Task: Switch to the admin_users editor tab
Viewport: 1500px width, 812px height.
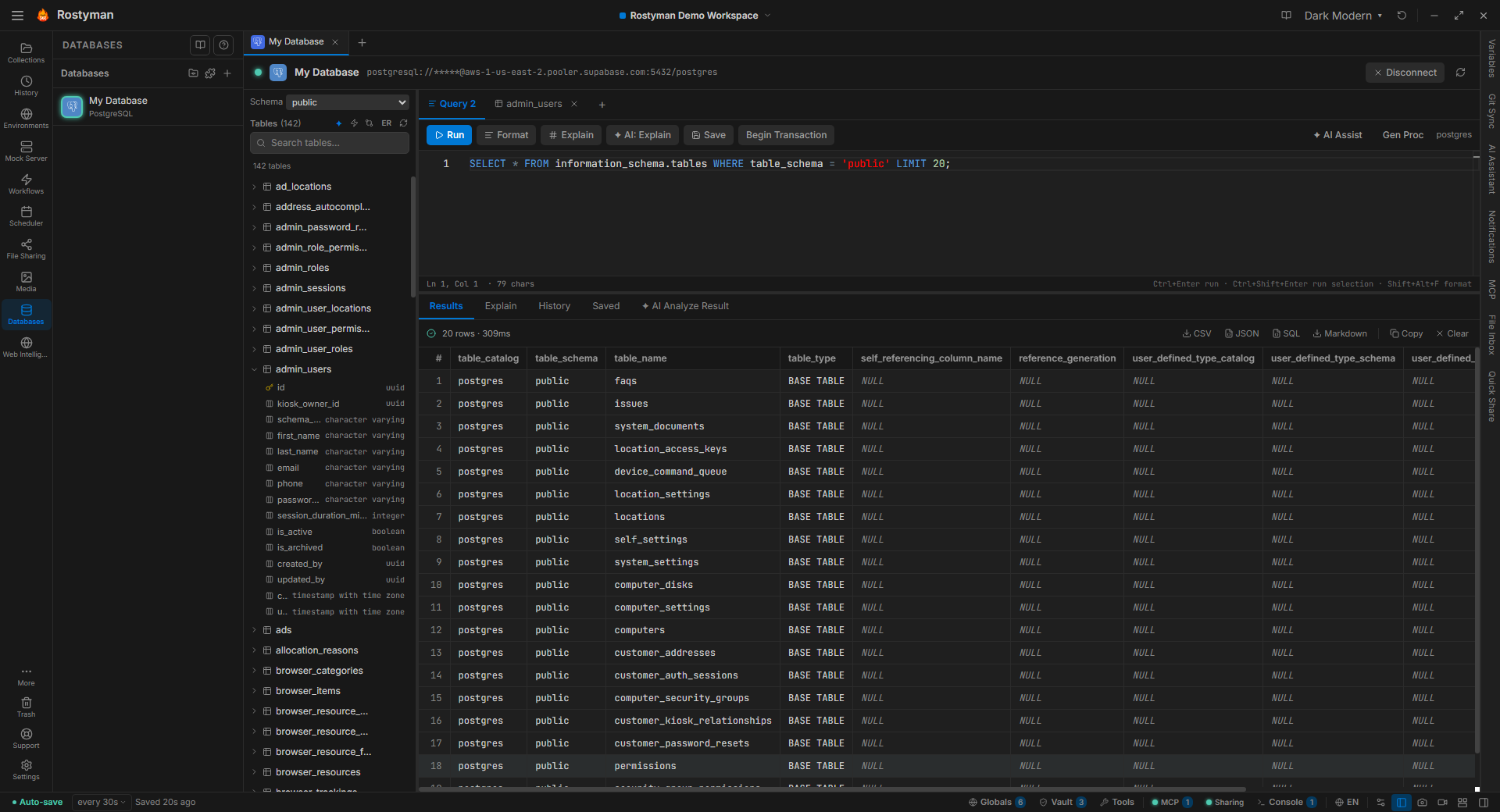Action: click(x=528, y=104)
